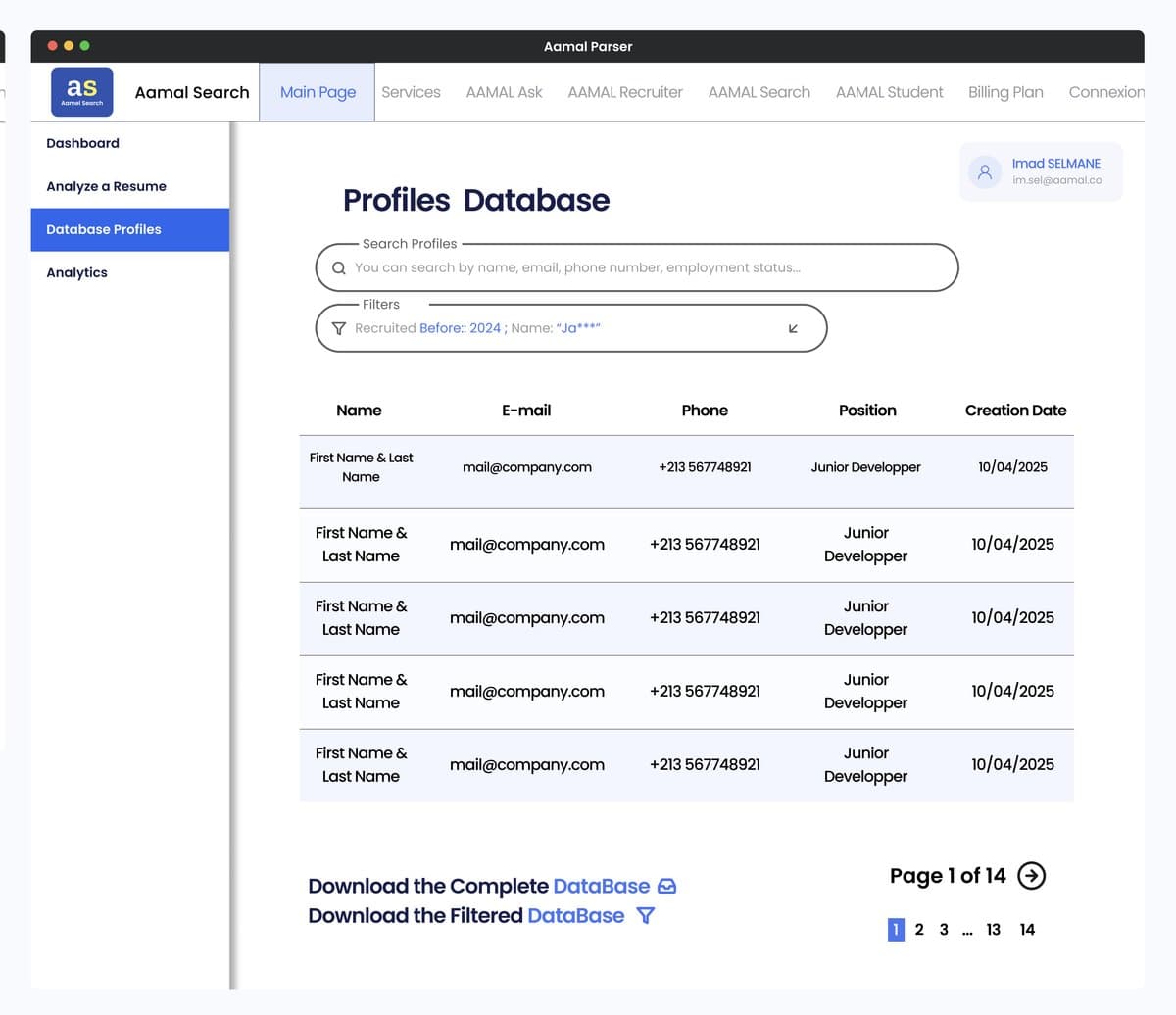Open the AAMAL Ask tab

(504, 92)
